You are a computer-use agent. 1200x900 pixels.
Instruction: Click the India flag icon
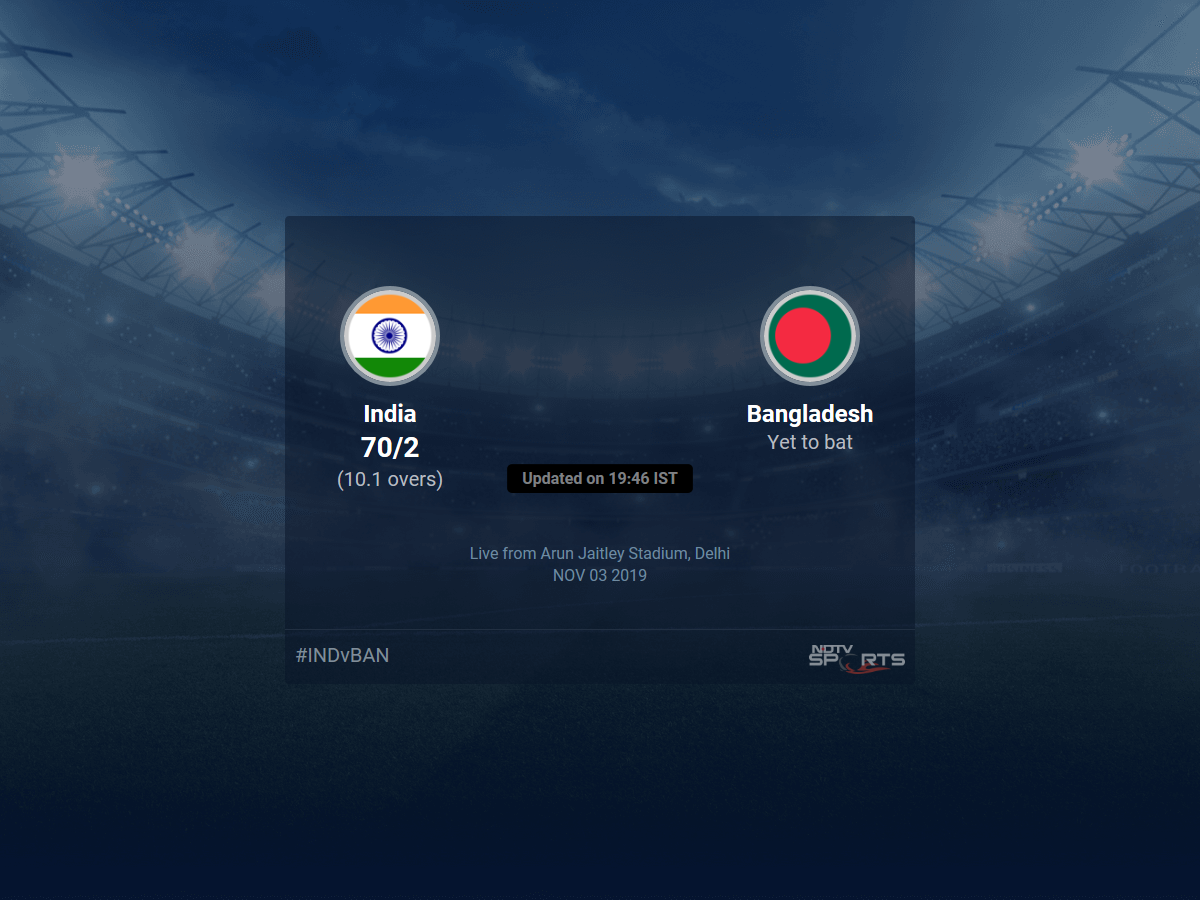(390, 336)
